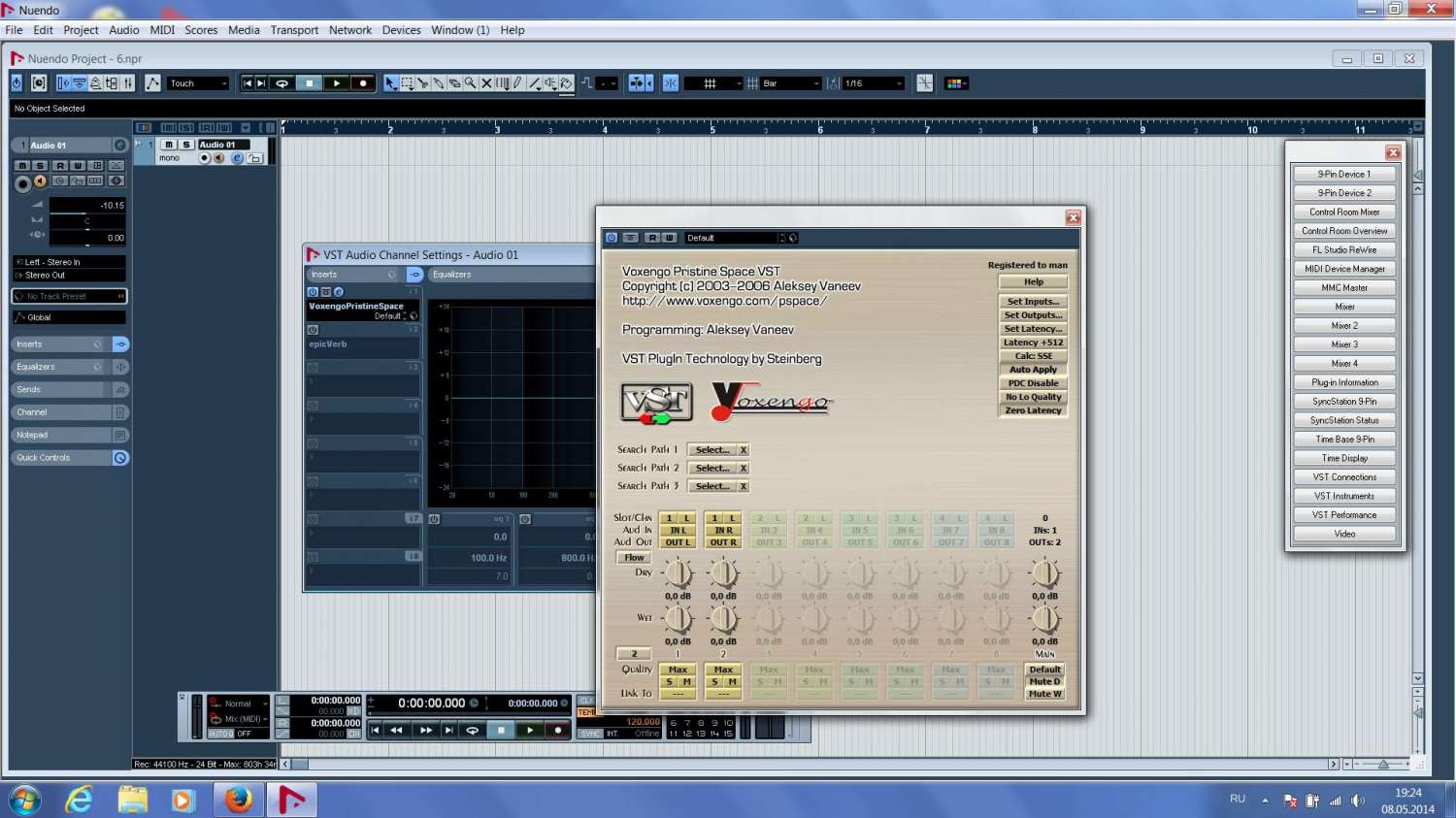Launch Internet Explorer from the taskbar
Image resolution: width=1456 pixels, height=818 pixels.
[x=79, y=800]
